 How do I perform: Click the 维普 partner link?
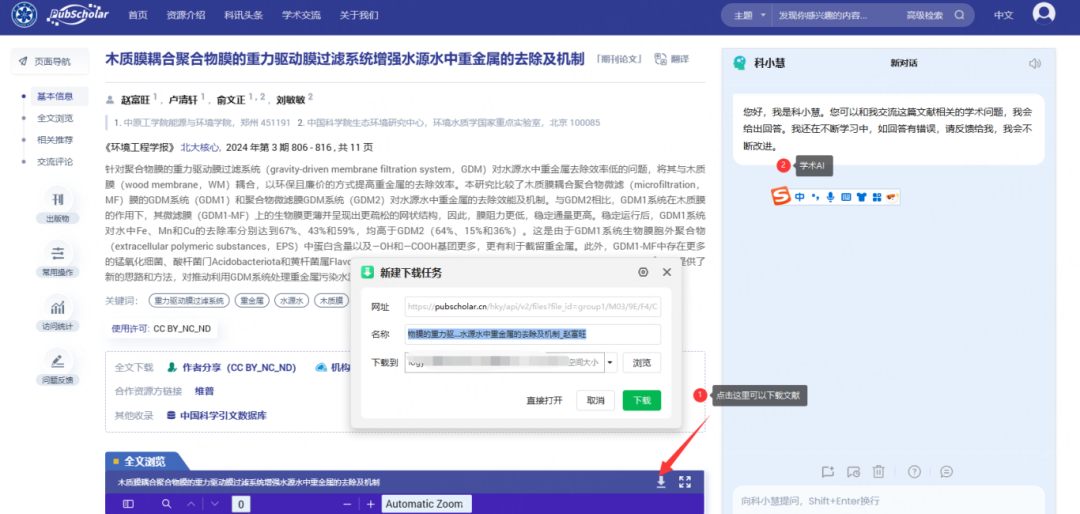point(205,391)
